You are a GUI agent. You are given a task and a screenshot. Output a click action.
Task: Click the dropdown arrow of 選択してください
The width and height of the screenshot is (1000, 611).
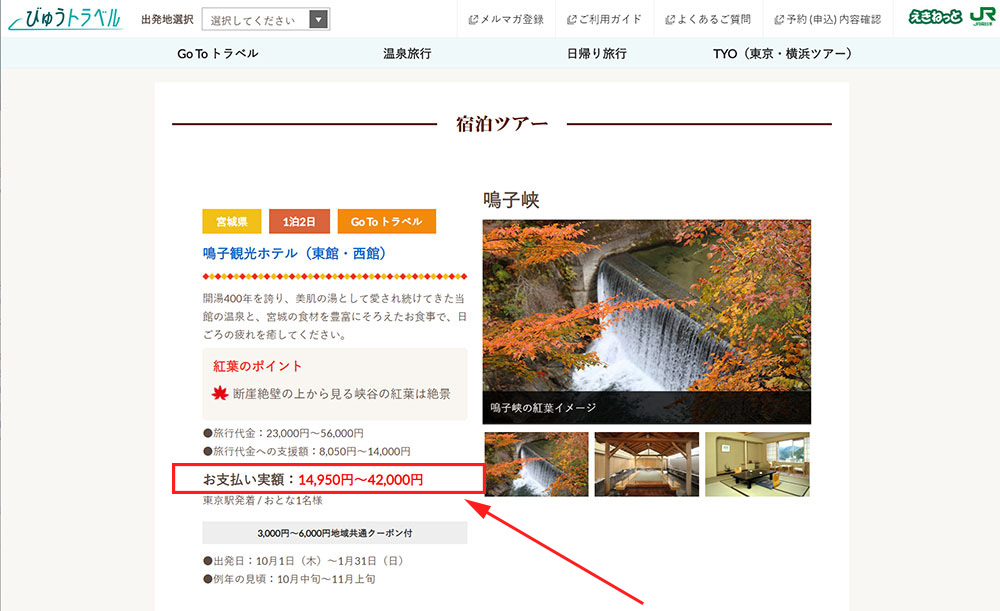[318, 20]
